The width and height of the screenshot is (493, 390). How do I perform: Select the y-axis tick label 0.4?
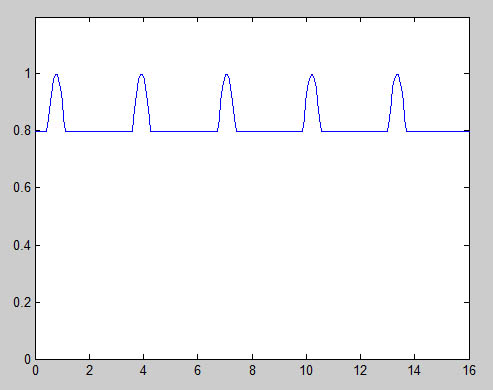pyautogui.click(x=22, y=245)
